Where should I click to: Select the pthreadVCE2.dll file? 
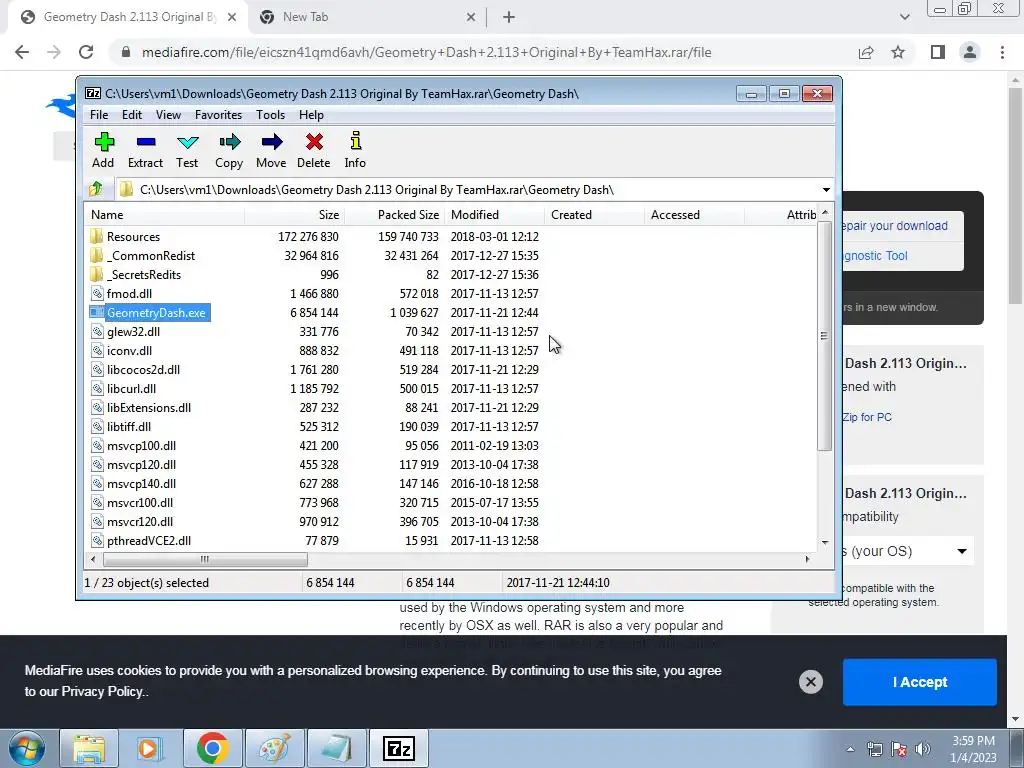(x=149, y=541)
